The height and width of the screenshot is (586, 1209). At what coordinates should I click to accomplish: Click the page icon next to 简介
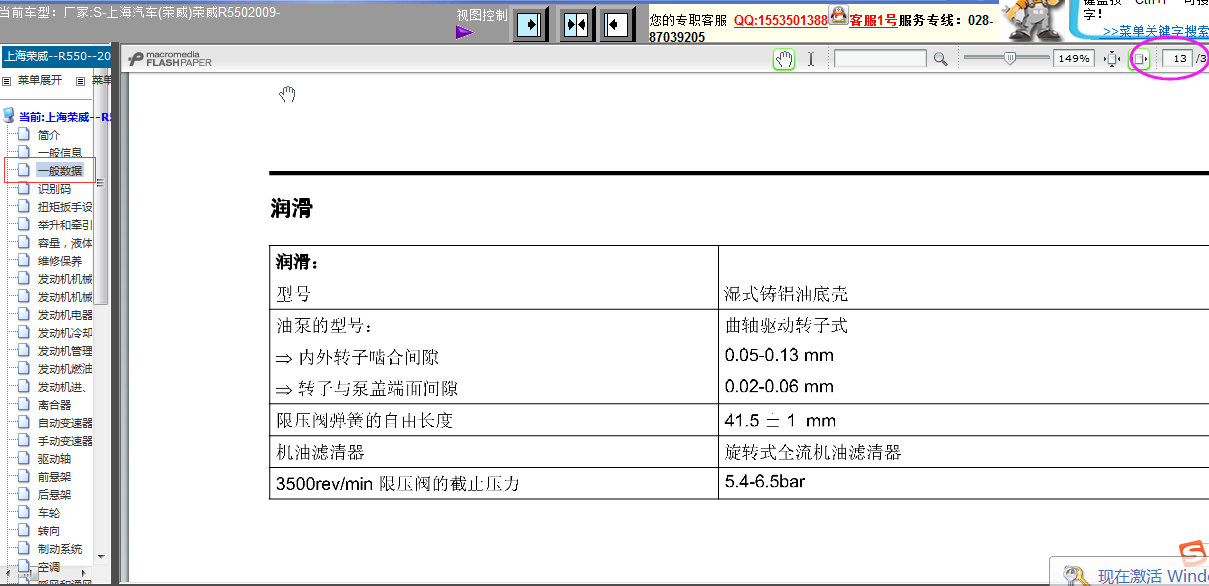point(25,134)
